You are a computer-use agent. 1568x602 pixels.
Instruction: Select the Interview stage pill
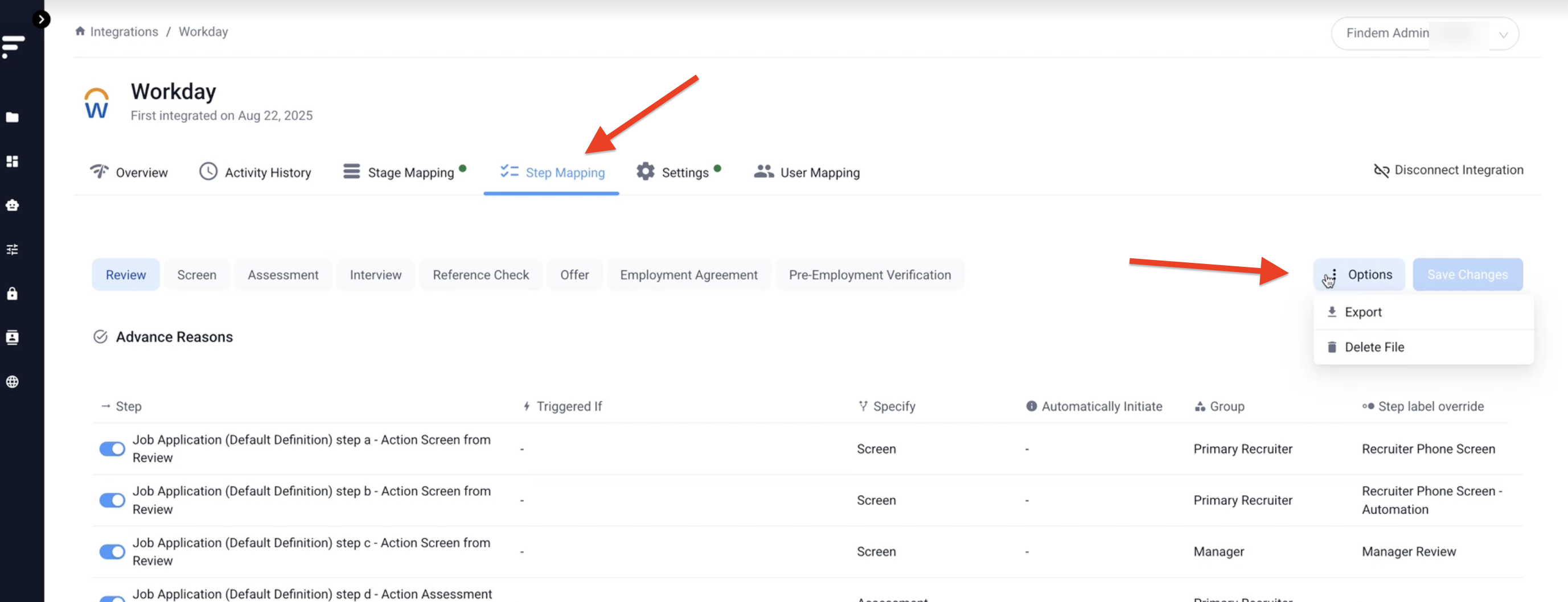pyautogui.click(x=376, y=275)
